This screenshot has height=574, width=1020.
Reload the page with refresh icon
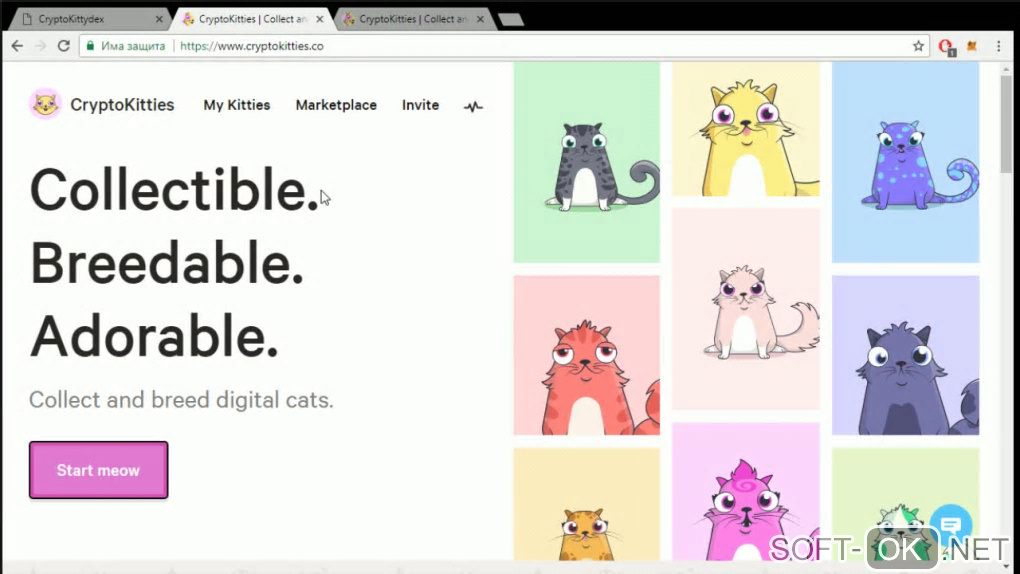coord(63,46)
